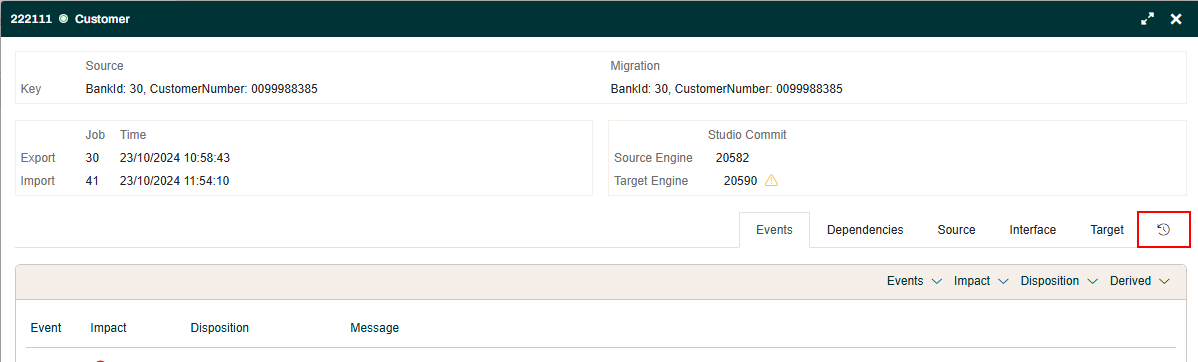This screenshot has height=362, width=1198.
Task: Select Source Engine commit 20582
Action: click(732, 158)
